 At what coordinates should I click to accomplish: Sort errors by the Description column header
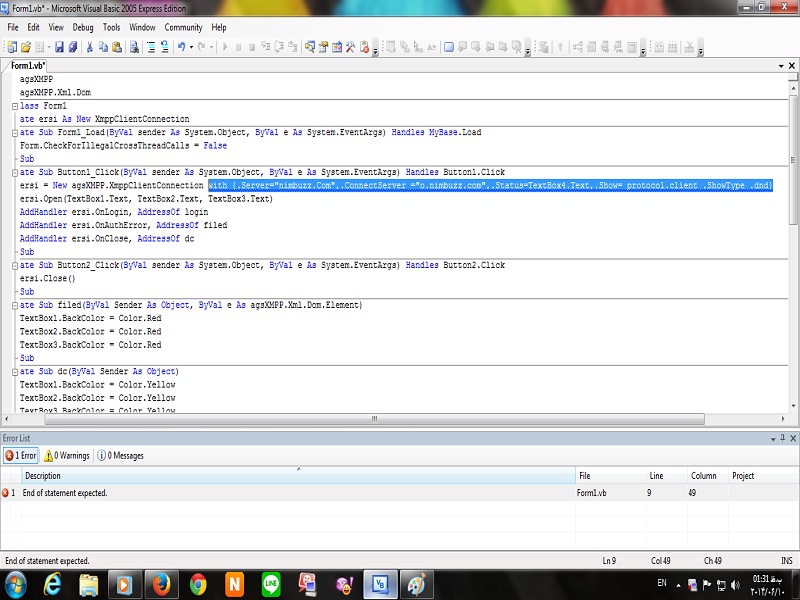point(298,476)
